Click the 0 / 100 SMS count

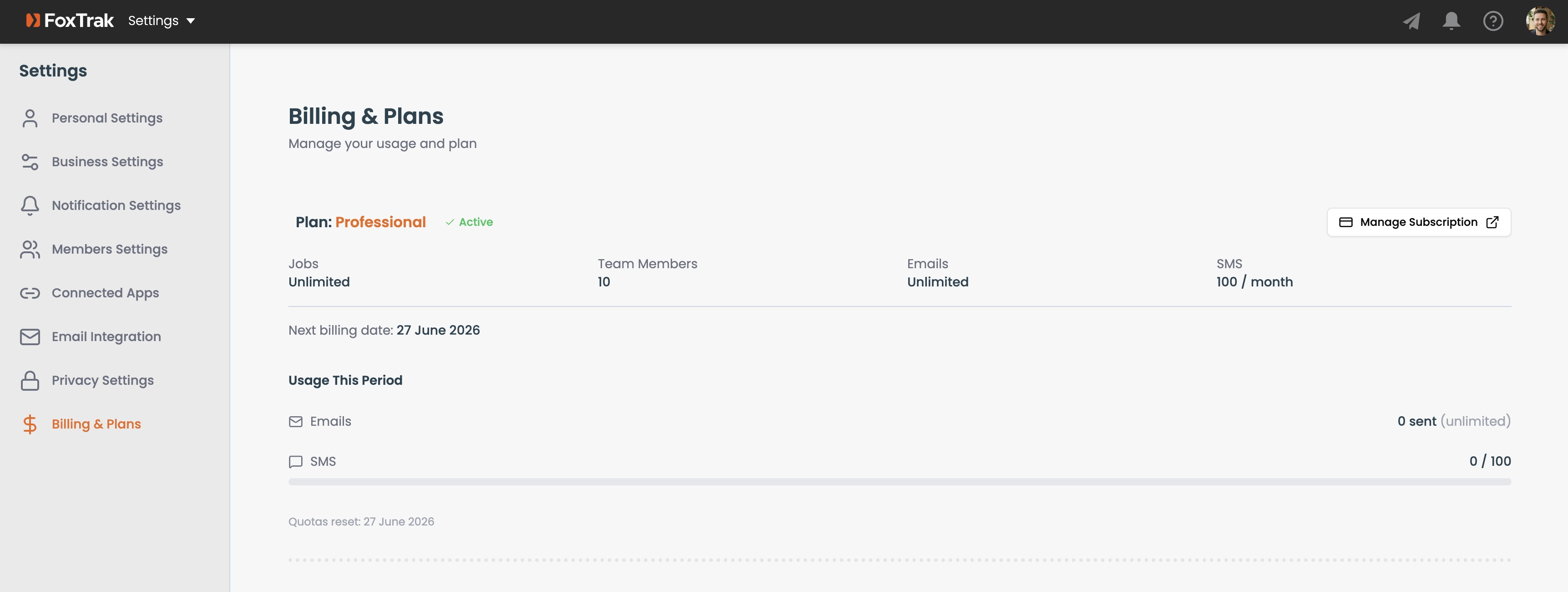point(1490,462)
